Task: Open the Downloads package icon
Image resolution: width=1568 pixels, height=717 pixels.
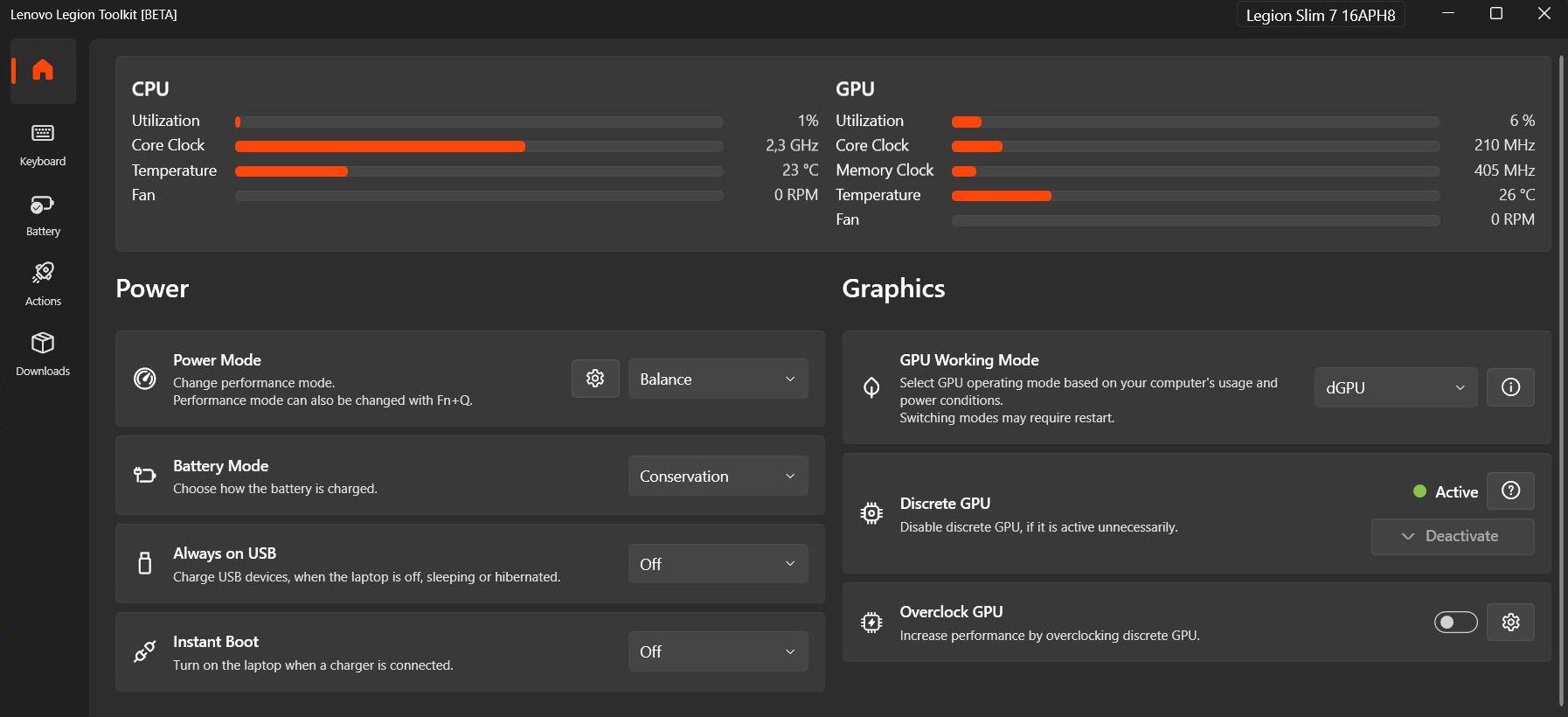Action: 43,353
